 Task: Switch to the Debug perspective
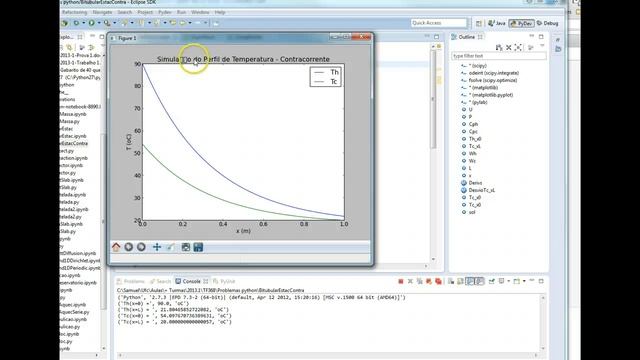click(x=547, y=23)
